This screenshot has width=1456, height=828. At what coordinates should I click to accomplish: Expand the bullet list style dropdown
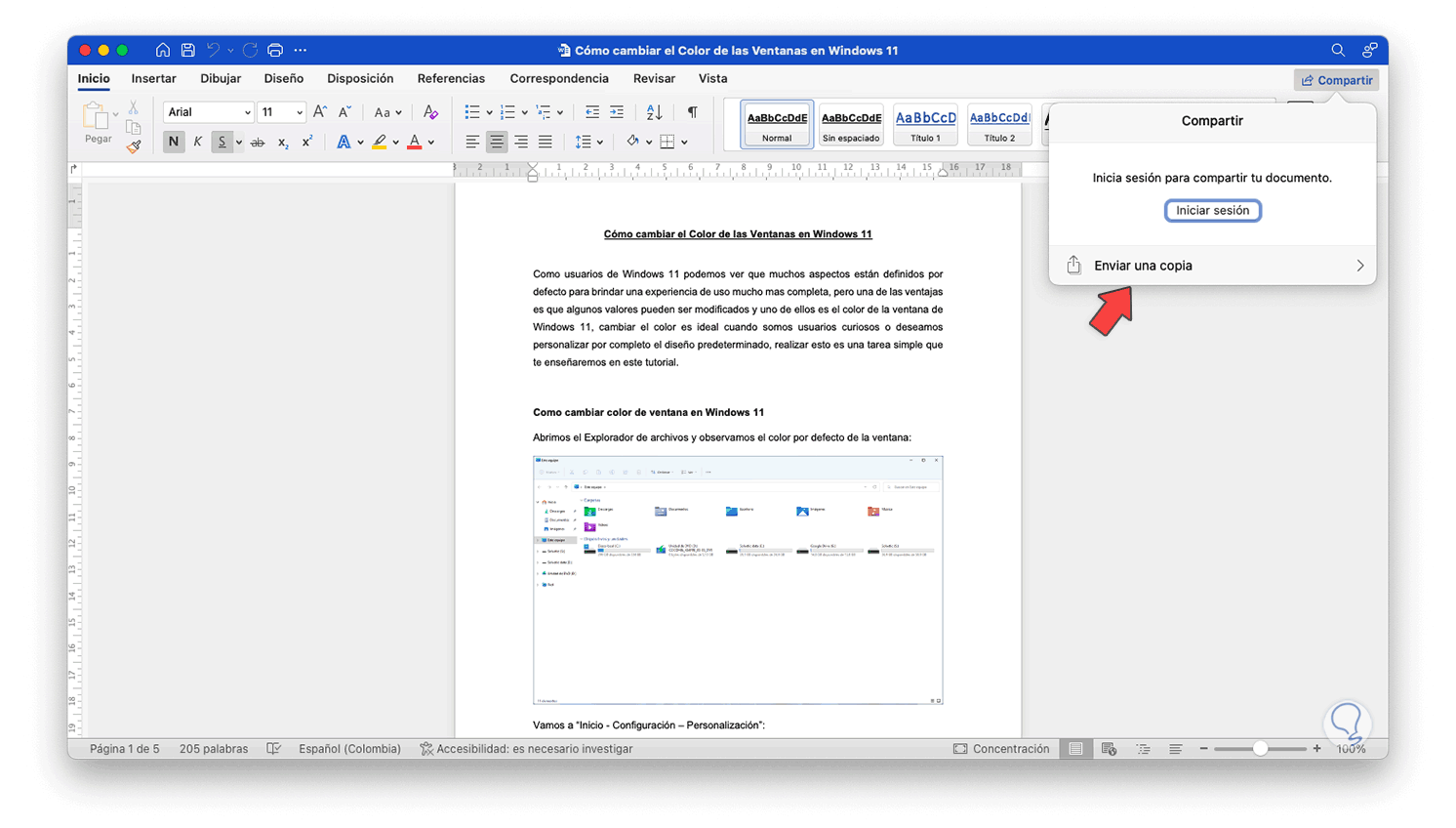pyautogui.click(x=489, y=113)
